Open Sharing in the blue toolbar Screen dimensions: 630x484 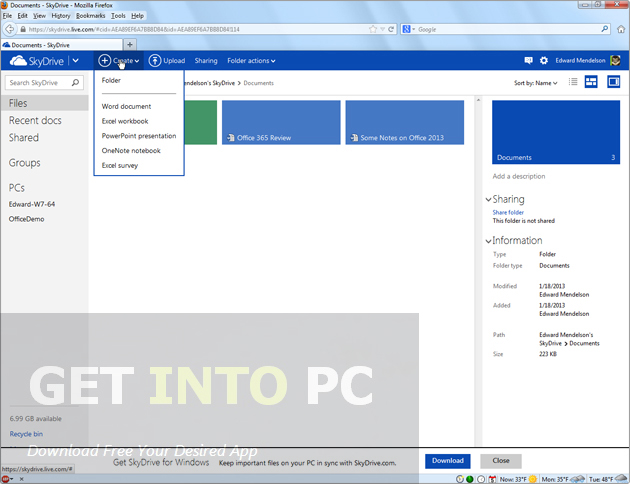click(x=206, y=61)
